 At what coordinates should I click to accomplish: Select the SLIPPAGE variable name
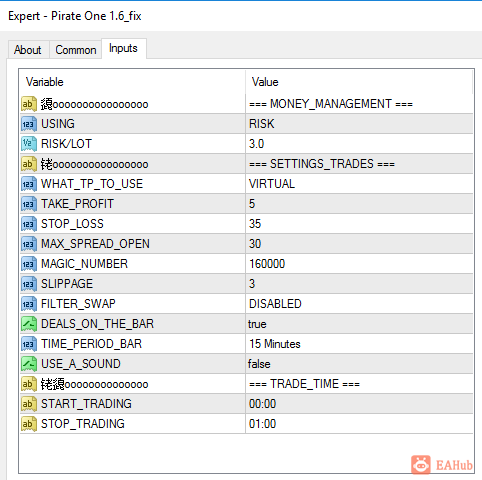point(67,284)
